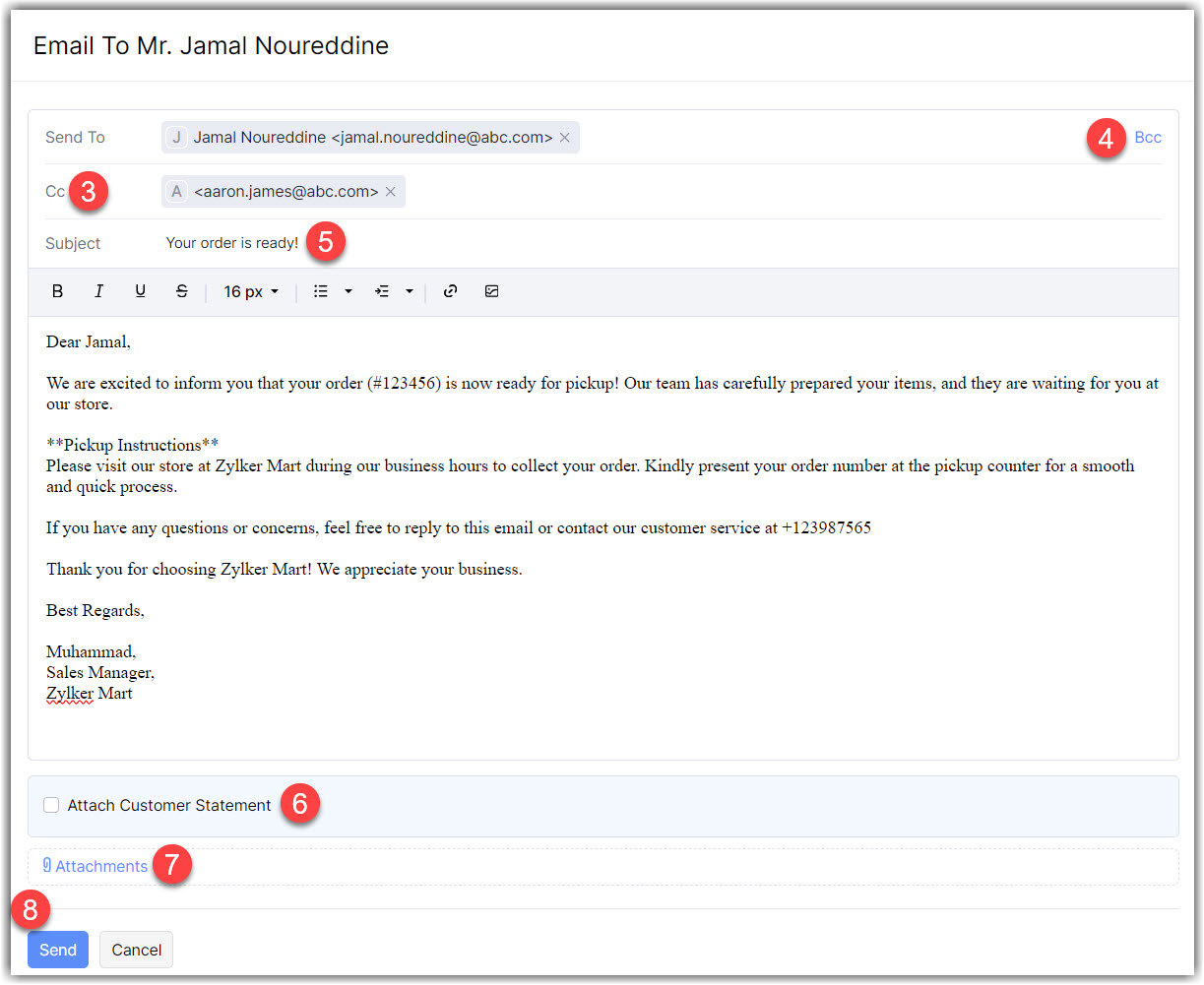Screen dimensions: 1204x985
Task: Remove Jamal Noureddine from Send To
Action: 565,138
